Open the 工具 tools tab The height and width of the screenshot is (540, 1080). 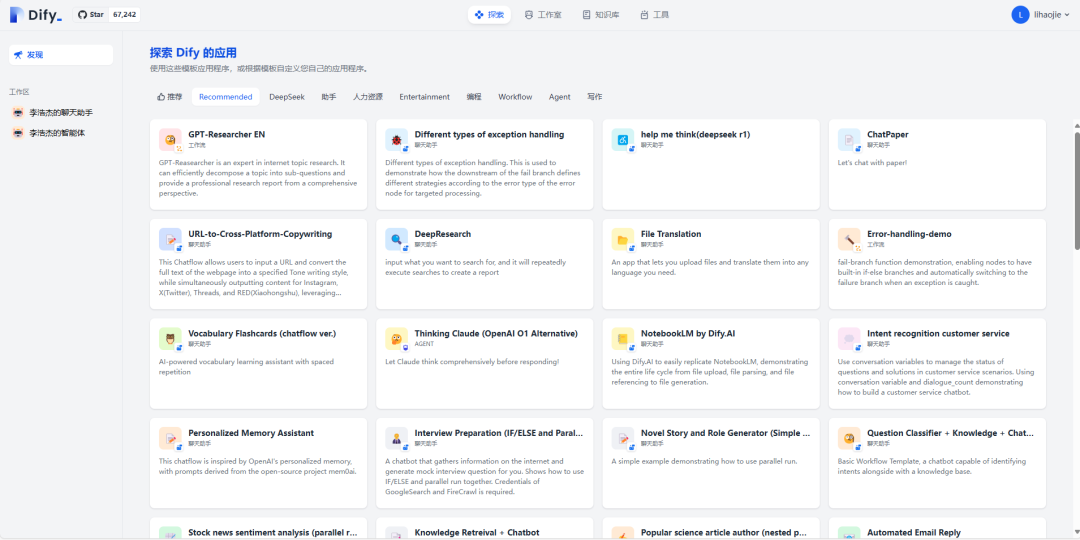654,14
